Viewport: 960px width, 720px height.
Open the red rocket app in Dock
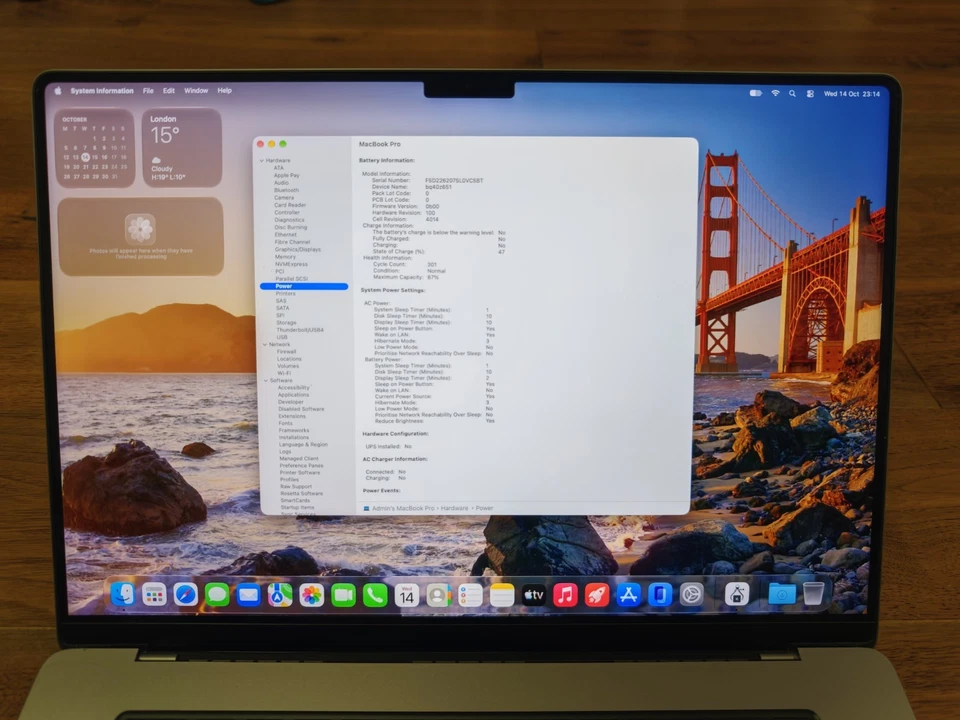[x=597, y=594]
